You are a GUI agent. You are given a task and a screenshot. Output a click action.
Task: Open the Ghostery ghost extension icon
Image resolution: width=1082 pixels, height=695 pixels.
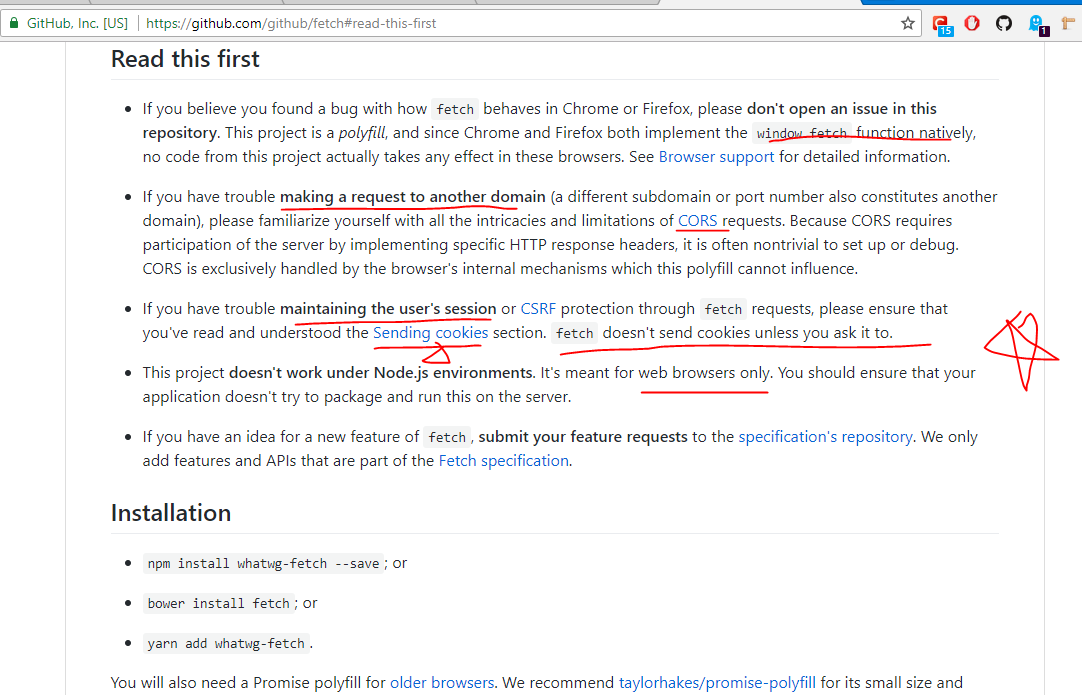[1038, 25]
